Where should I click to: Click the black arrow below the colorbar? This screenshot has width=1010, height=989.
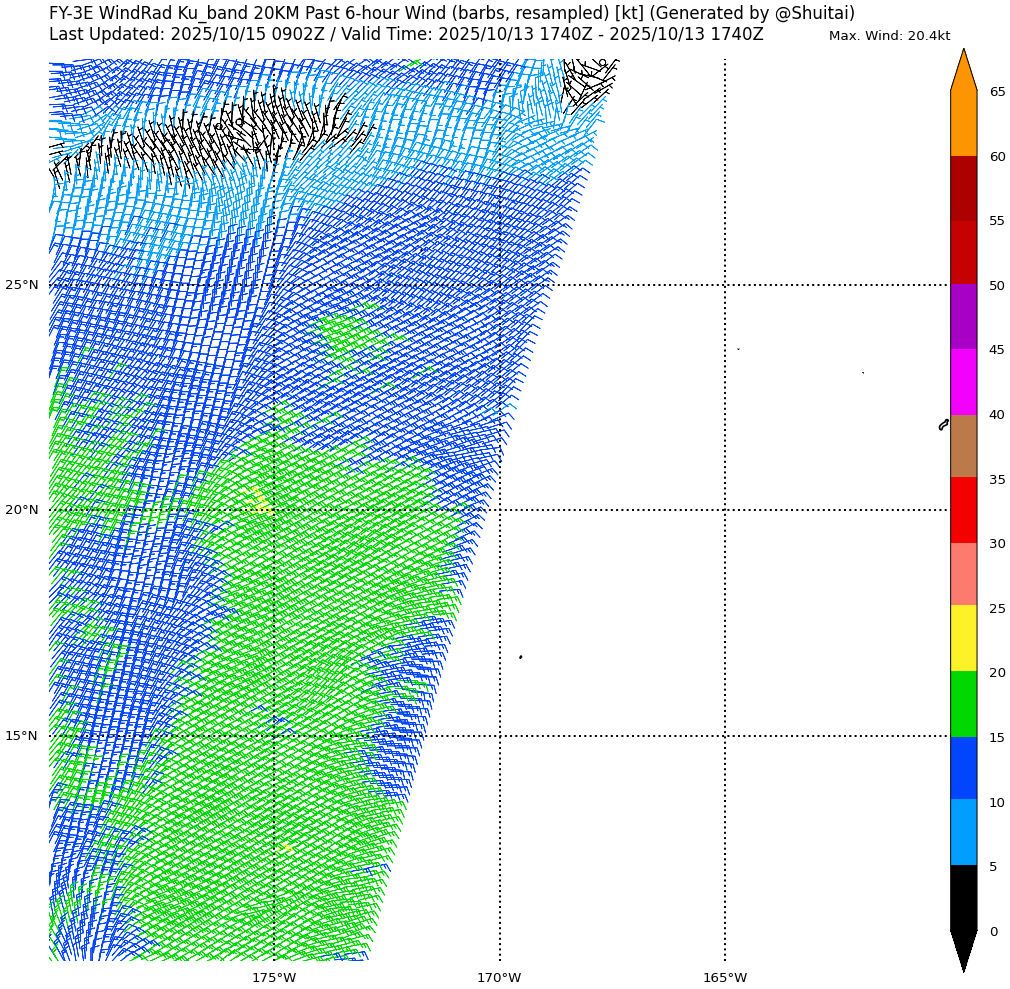coord(963,949)
